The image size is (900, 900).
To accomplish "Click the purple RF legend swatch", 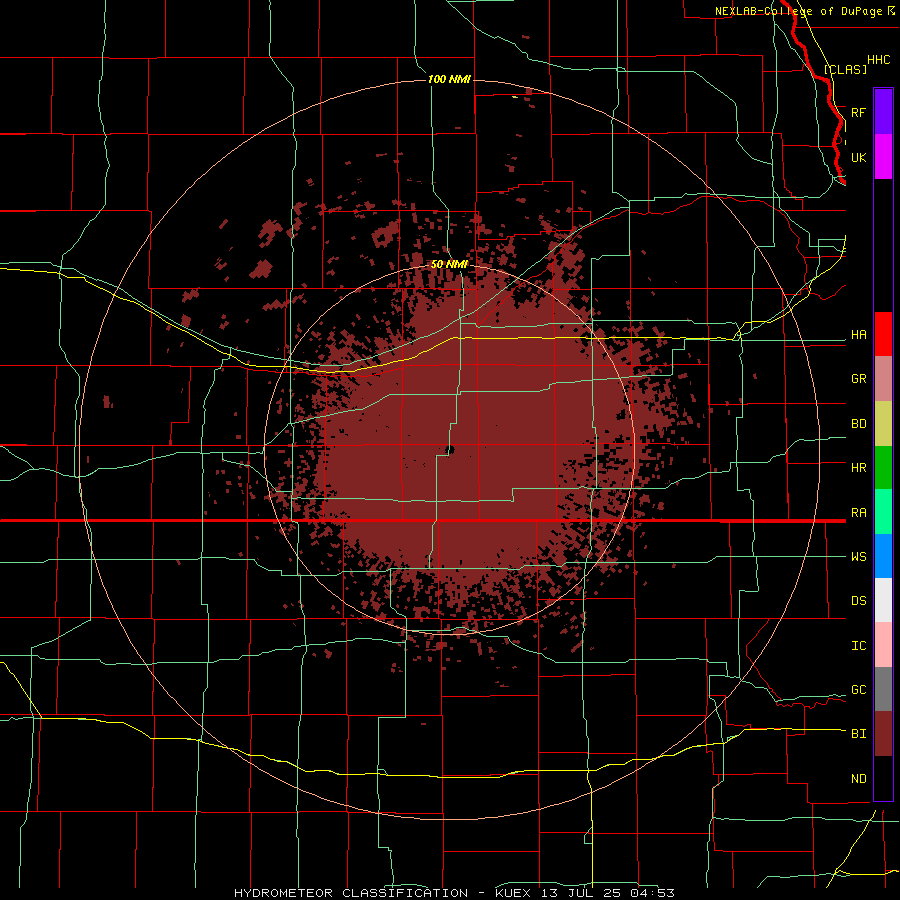I will 883,112.
